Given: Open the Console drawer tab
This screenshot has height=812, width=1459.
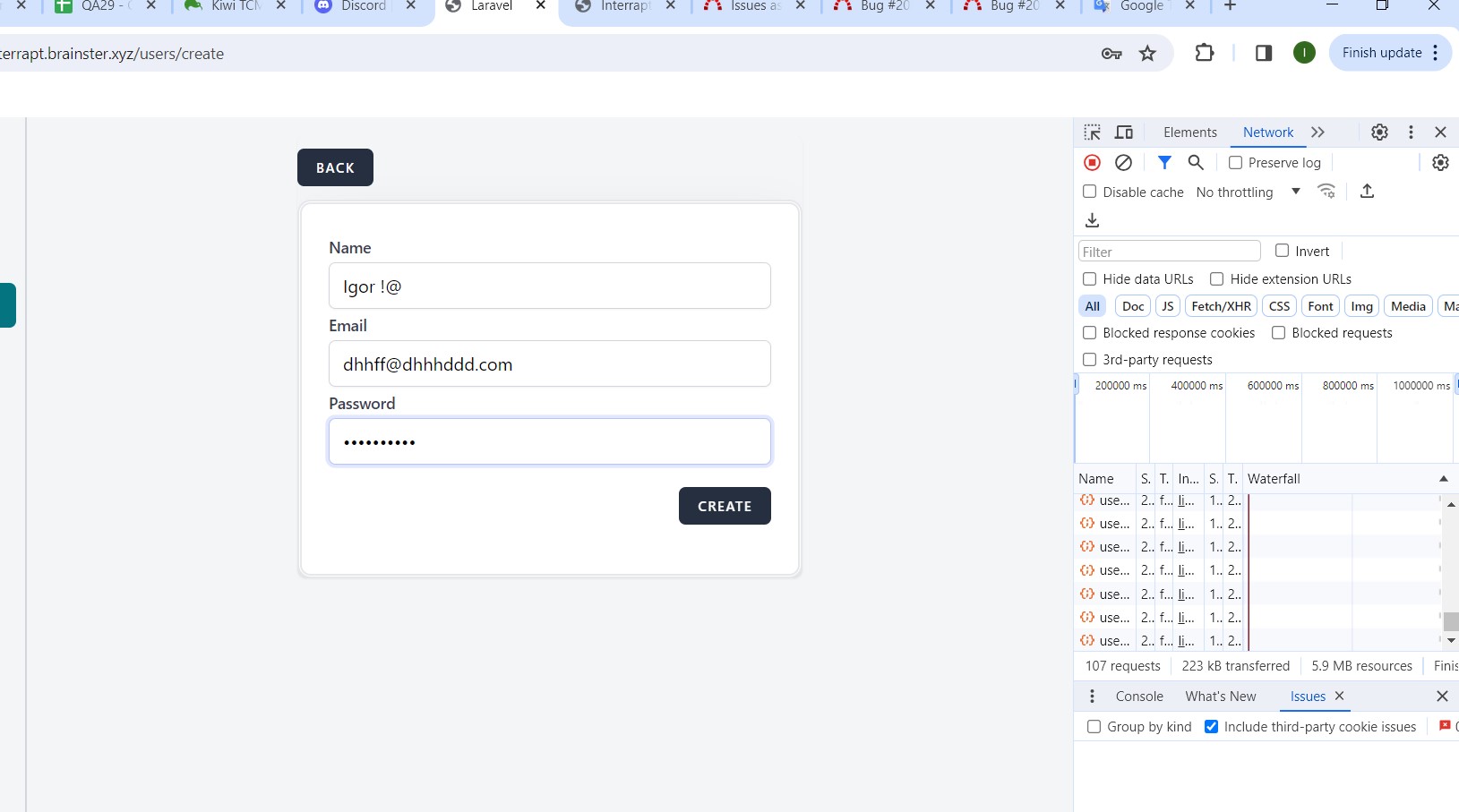Looking at the screenshot, I should (x=1139, y=697).
